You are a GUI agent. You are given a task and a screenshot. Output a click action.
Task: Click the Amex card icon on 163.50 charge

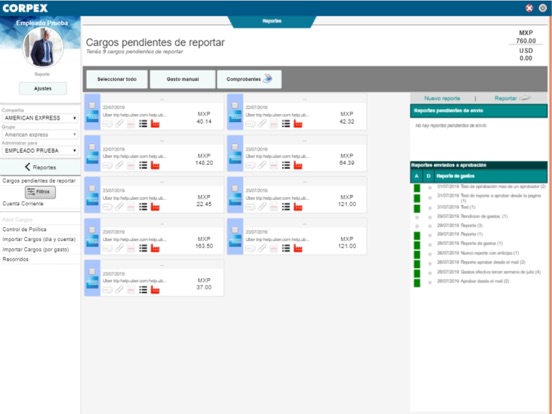[93, 241]
